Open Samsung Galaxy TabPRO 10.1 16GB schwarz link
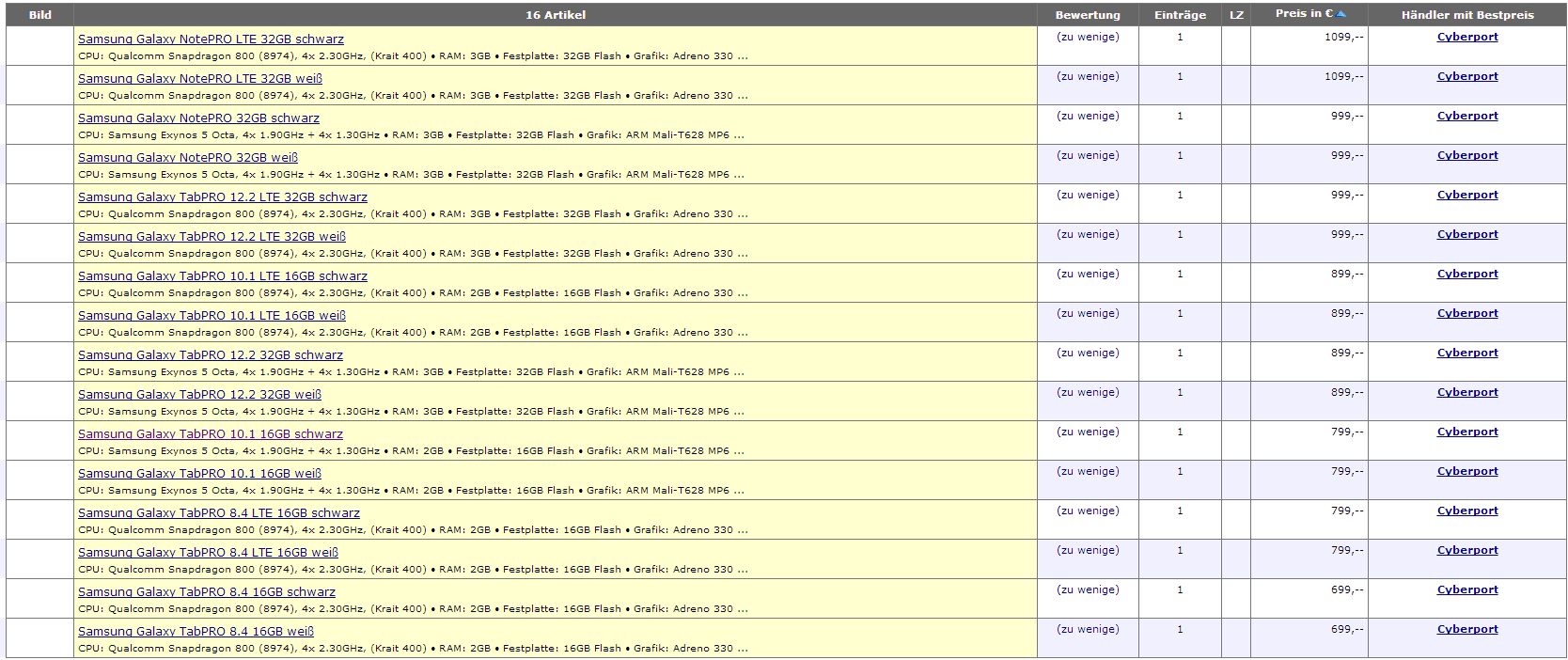 (211, 434)
